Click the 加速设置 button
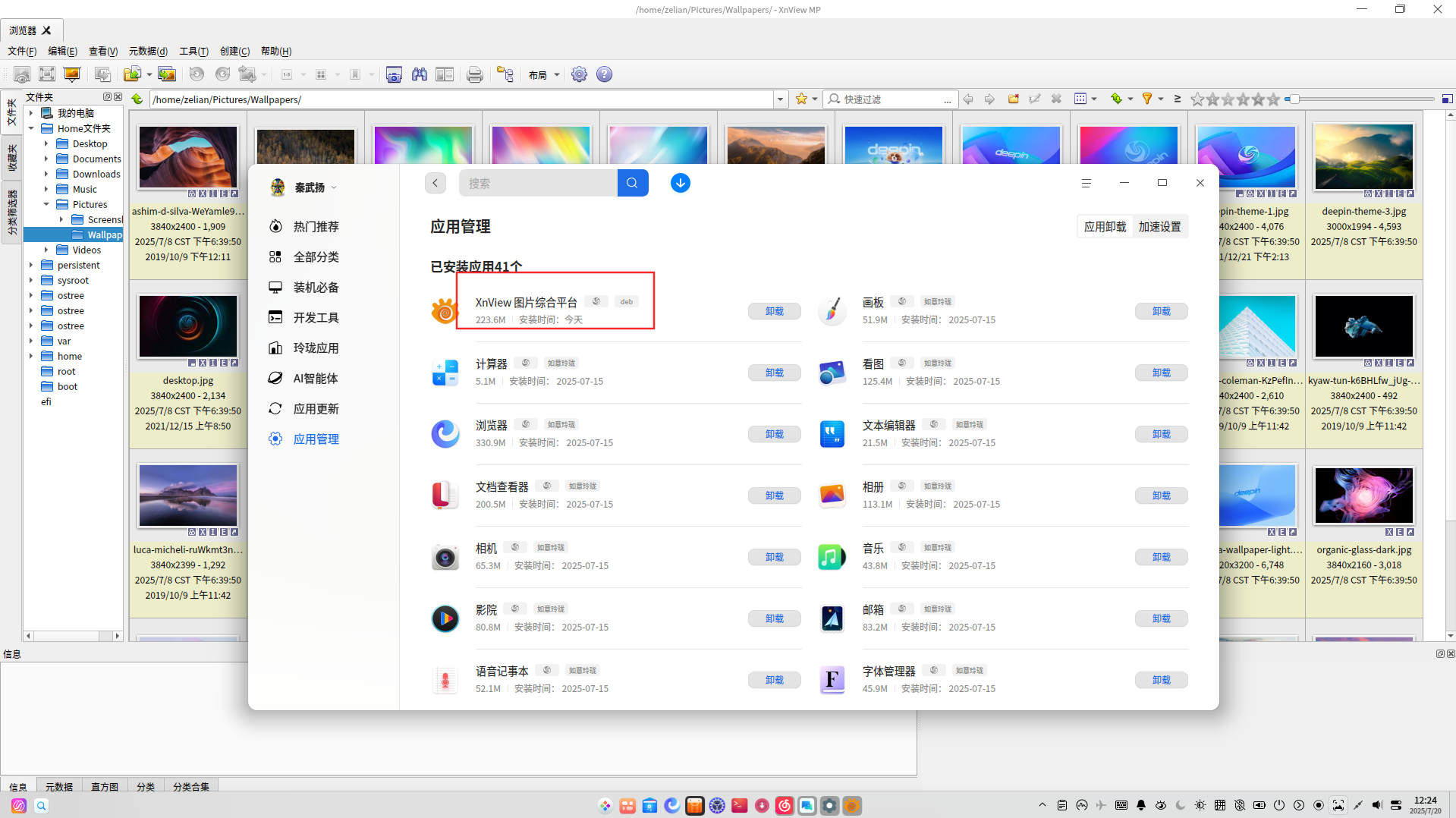Screen dimensions: 1456x818 click(x=1160, y=226)
